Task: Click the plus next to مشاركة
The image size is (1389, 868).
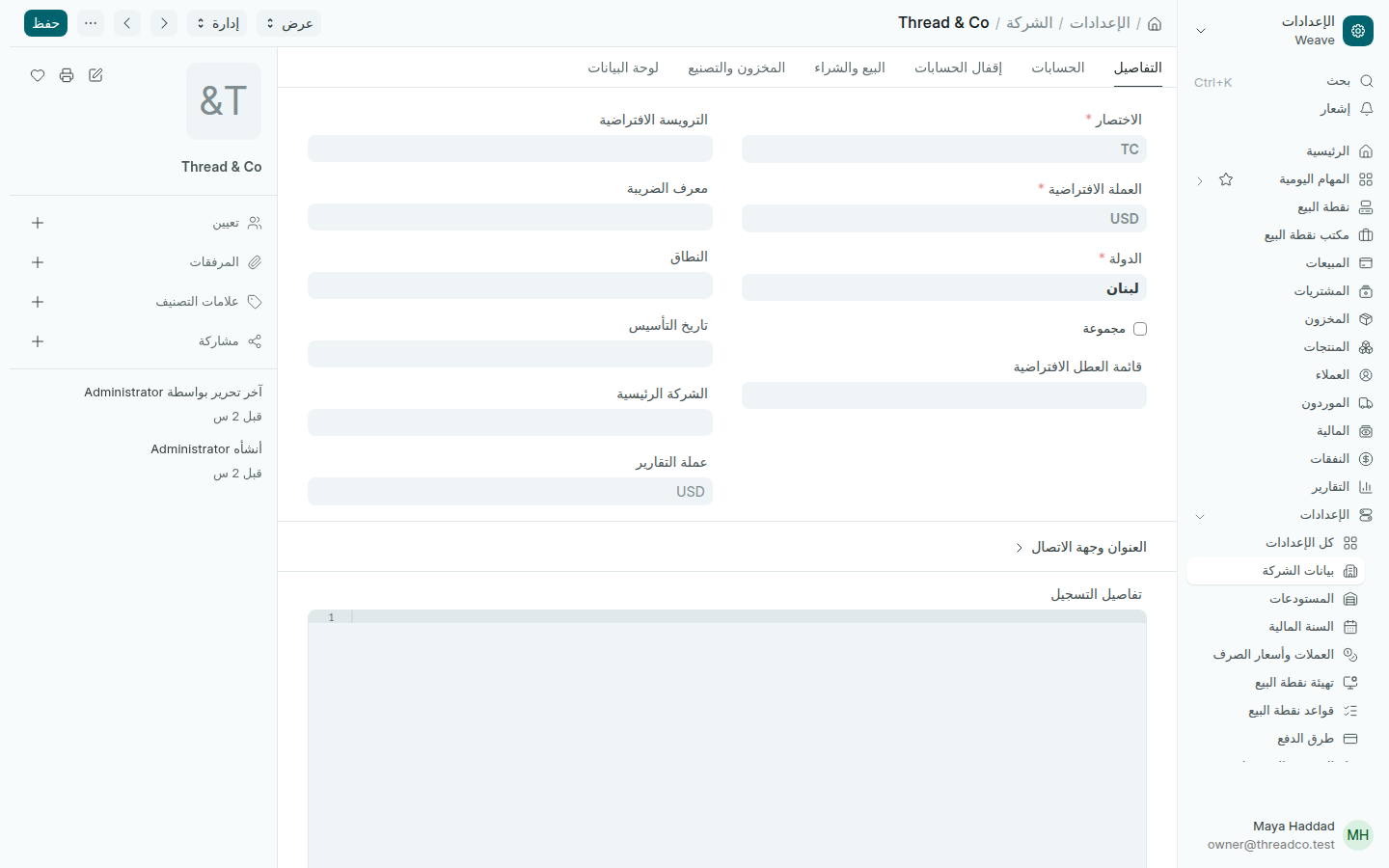Action: point(38,341)
